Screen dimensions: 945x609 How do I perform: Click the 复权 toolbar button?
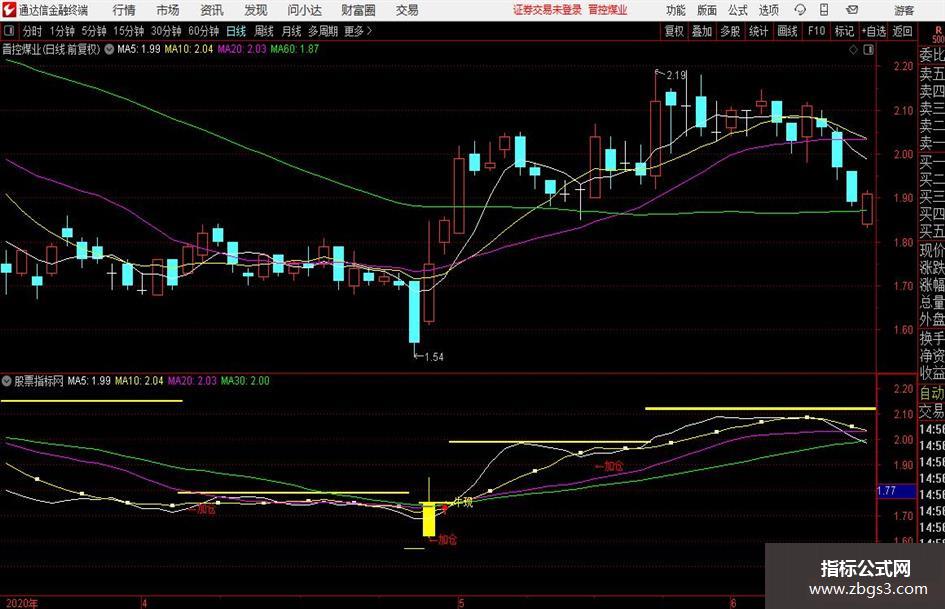(x=674, y=31)
